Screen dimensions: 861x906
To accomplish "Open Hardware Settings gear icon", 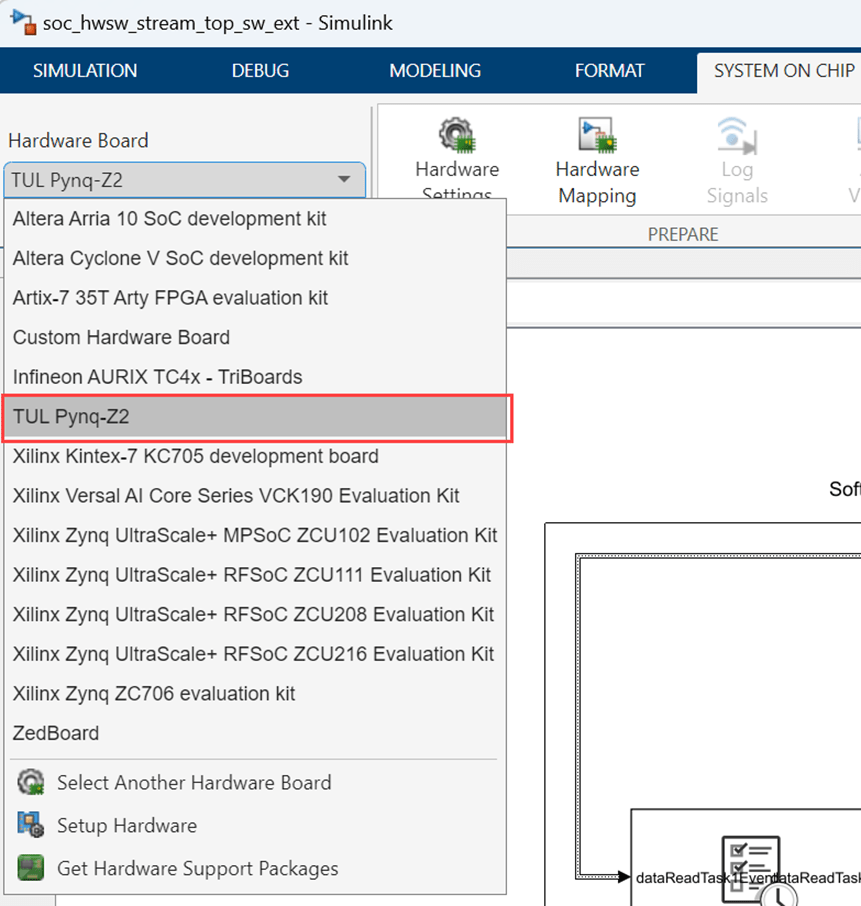I will tap(457, 135).
